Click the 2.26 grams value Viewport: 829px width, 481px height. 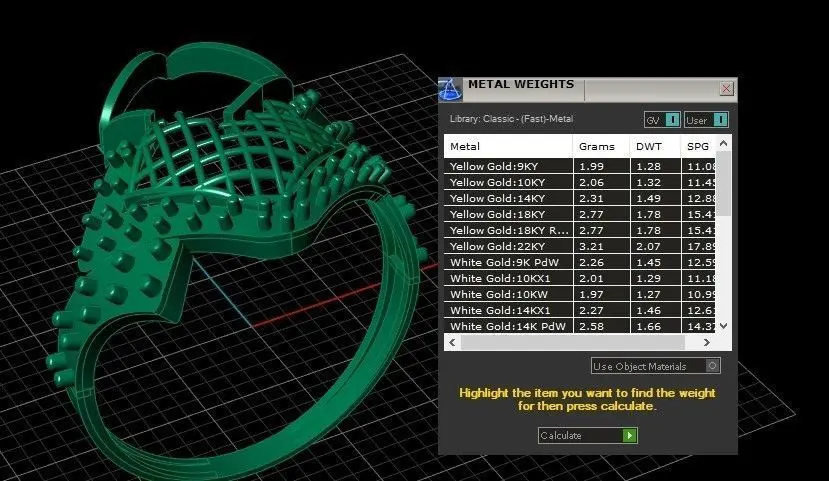point(591,262)
